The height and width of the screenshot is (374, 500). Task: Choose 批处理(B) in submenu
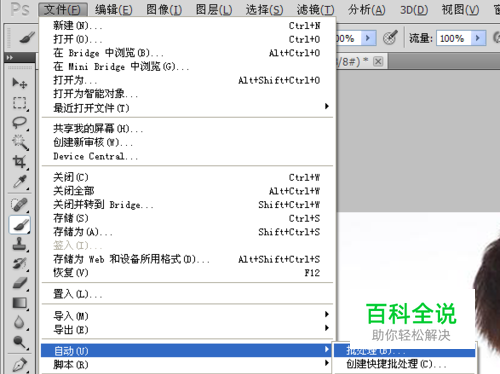[405, 351]
